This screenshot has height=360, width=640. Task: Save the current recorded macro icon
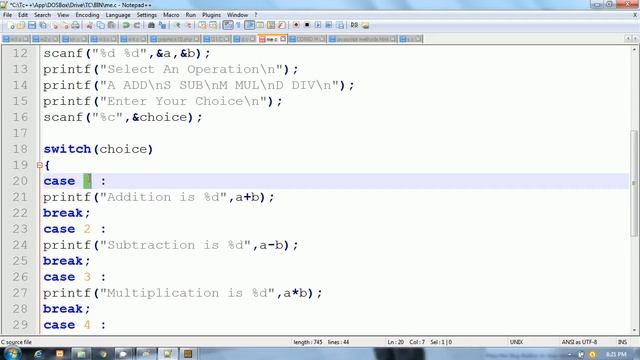[x=340, y=25]
